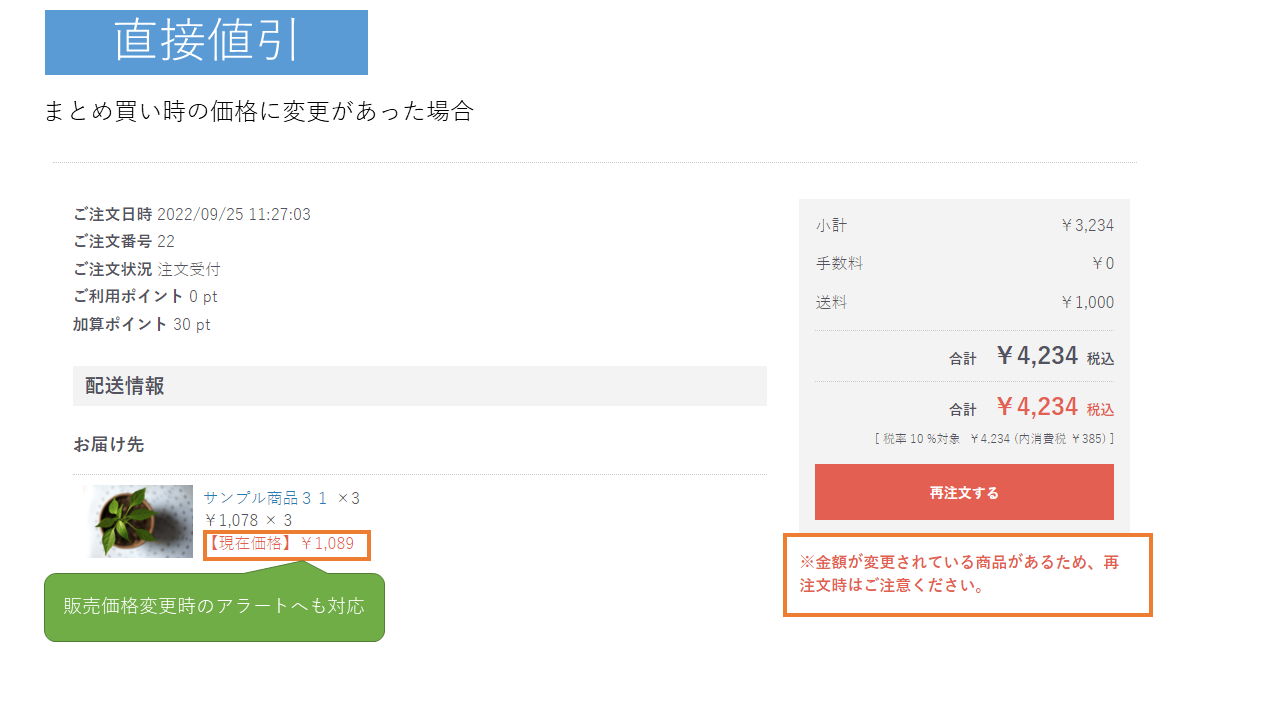Click the blue 直接値引 title banner
Image resolution: width=1280 pixels, height=720 pixels.
pyautogui.click(x=206, y=42)
